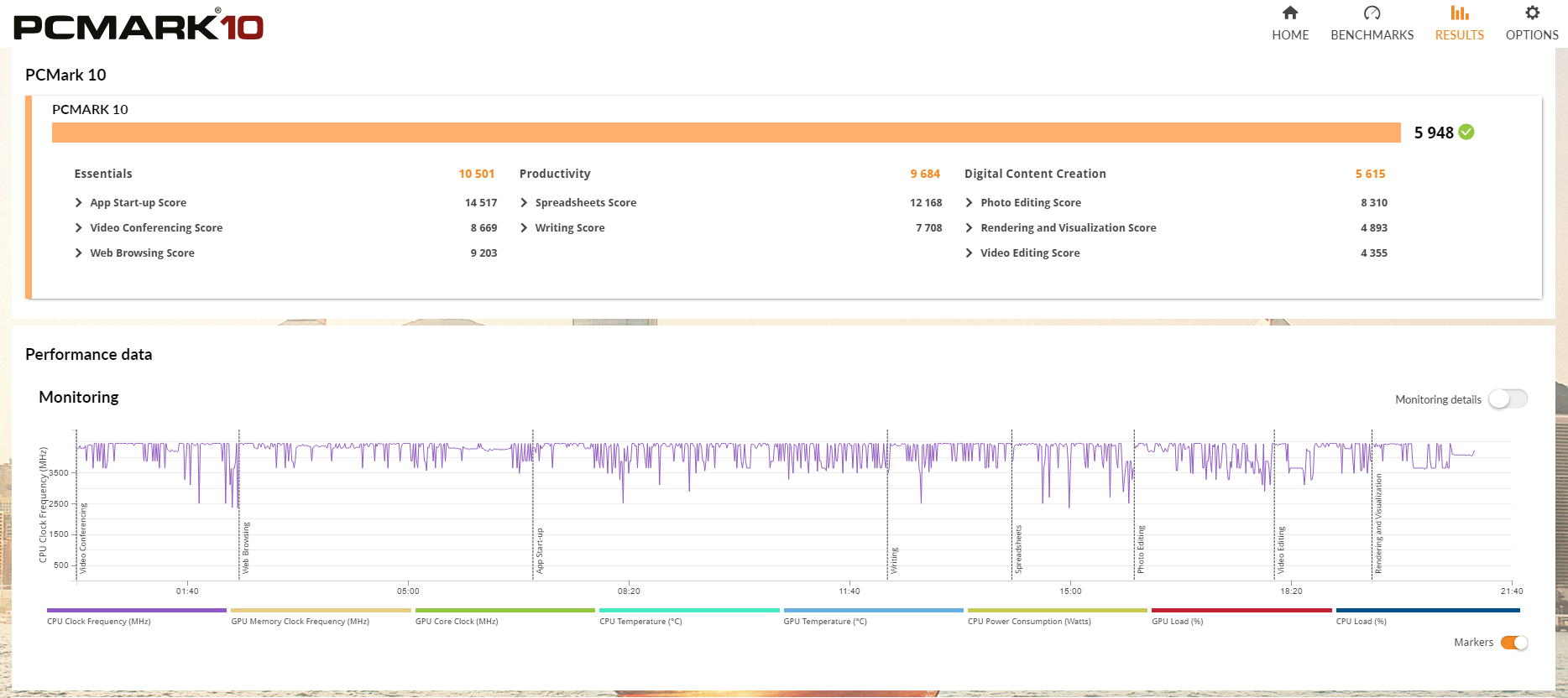Click GPU Load legend label
Image resolution: width=1568 pixels, height=698 pixels.
pos(1177,622)
